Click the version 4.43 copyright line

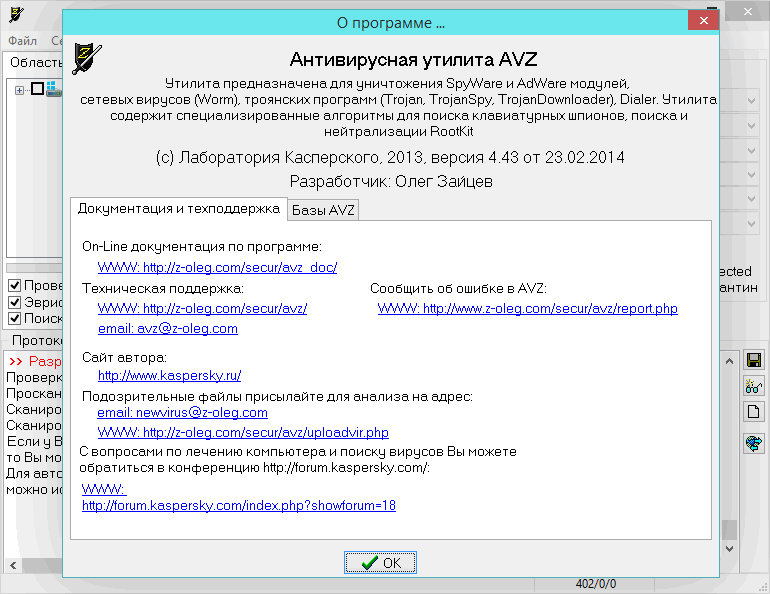pos(390,158)
